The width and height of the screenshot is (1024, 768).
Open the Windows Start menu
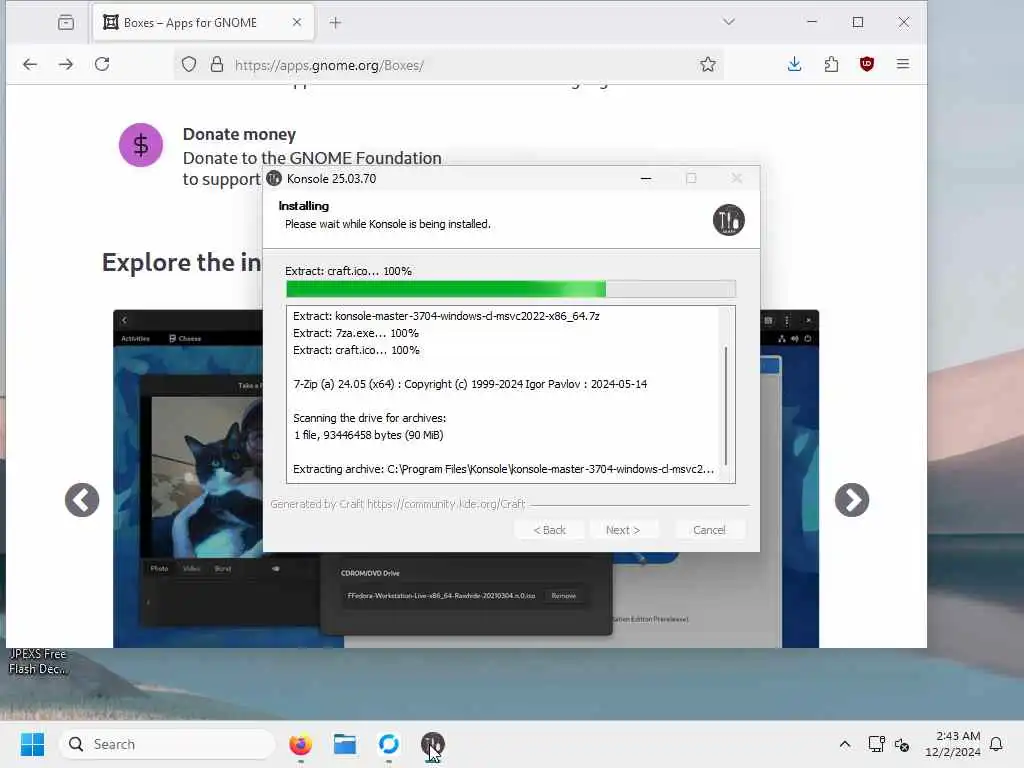32,744
